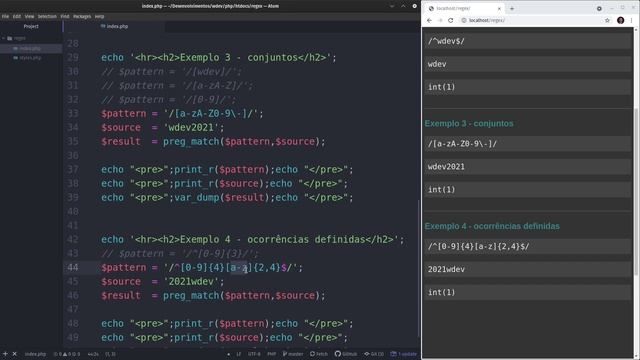Open the Chrome three-dot menu
This screenshot has height=360, width=640.
click(x=632, y=20)
